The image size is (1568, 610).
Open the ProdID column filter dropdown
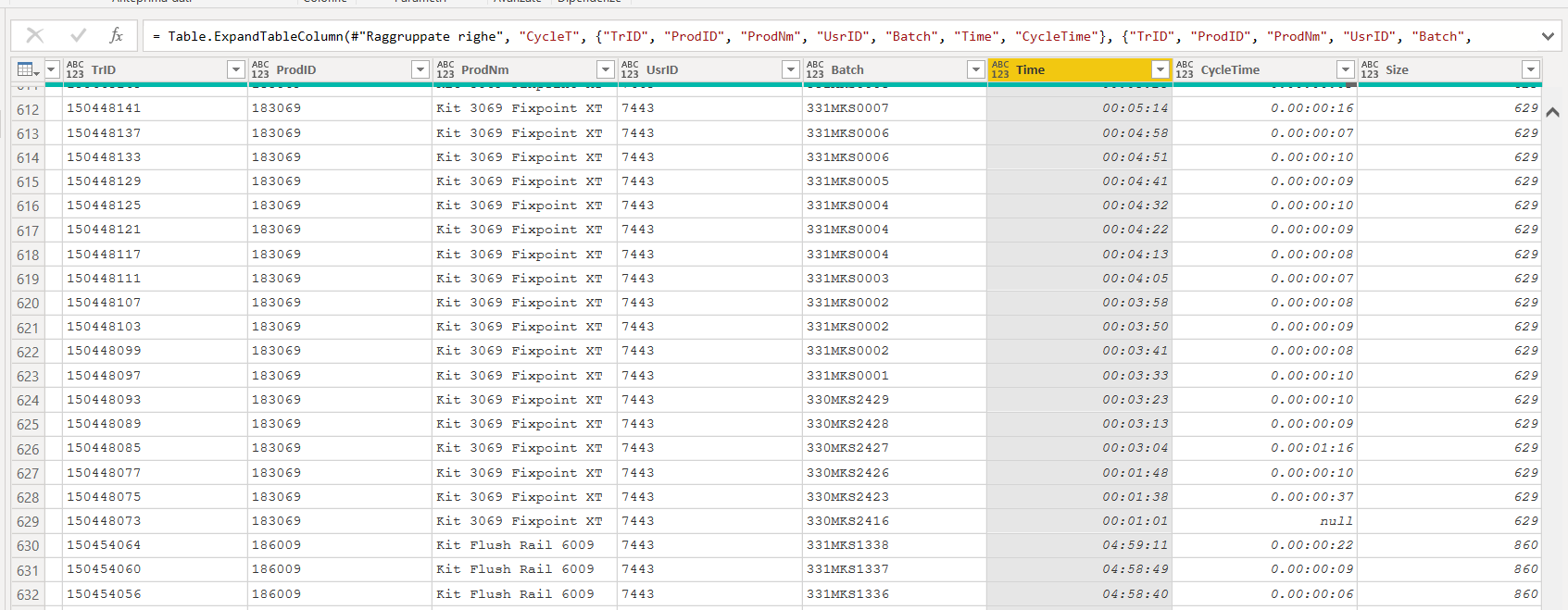420,69
